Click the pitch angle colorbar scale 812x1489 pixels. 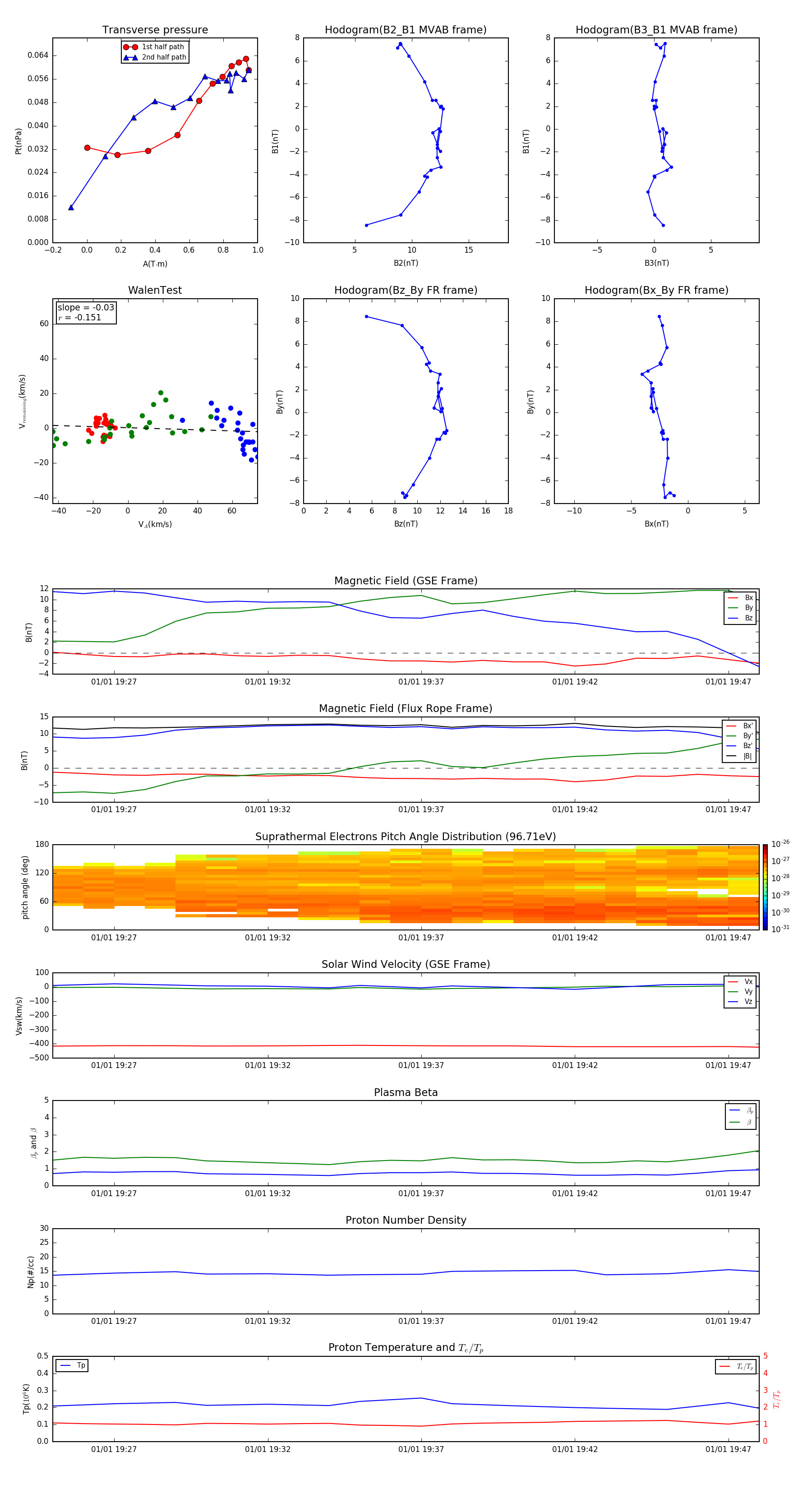[765, 887]
